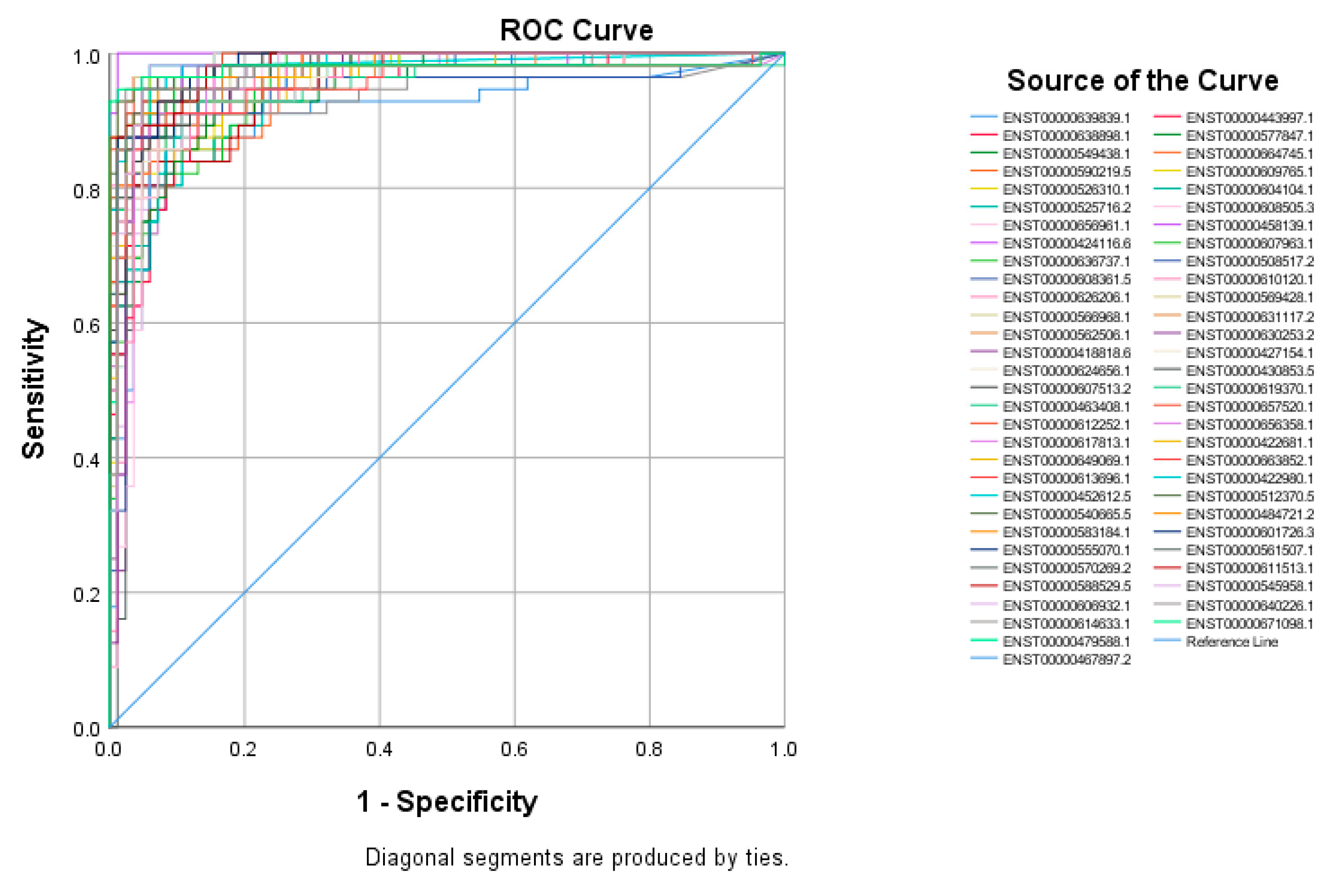Click the 0.8 tick label on Sensitivity axis
Image resolution: width=1329 pixels, height=896 pixels.
pyautogui.click(x=86, y=191)
